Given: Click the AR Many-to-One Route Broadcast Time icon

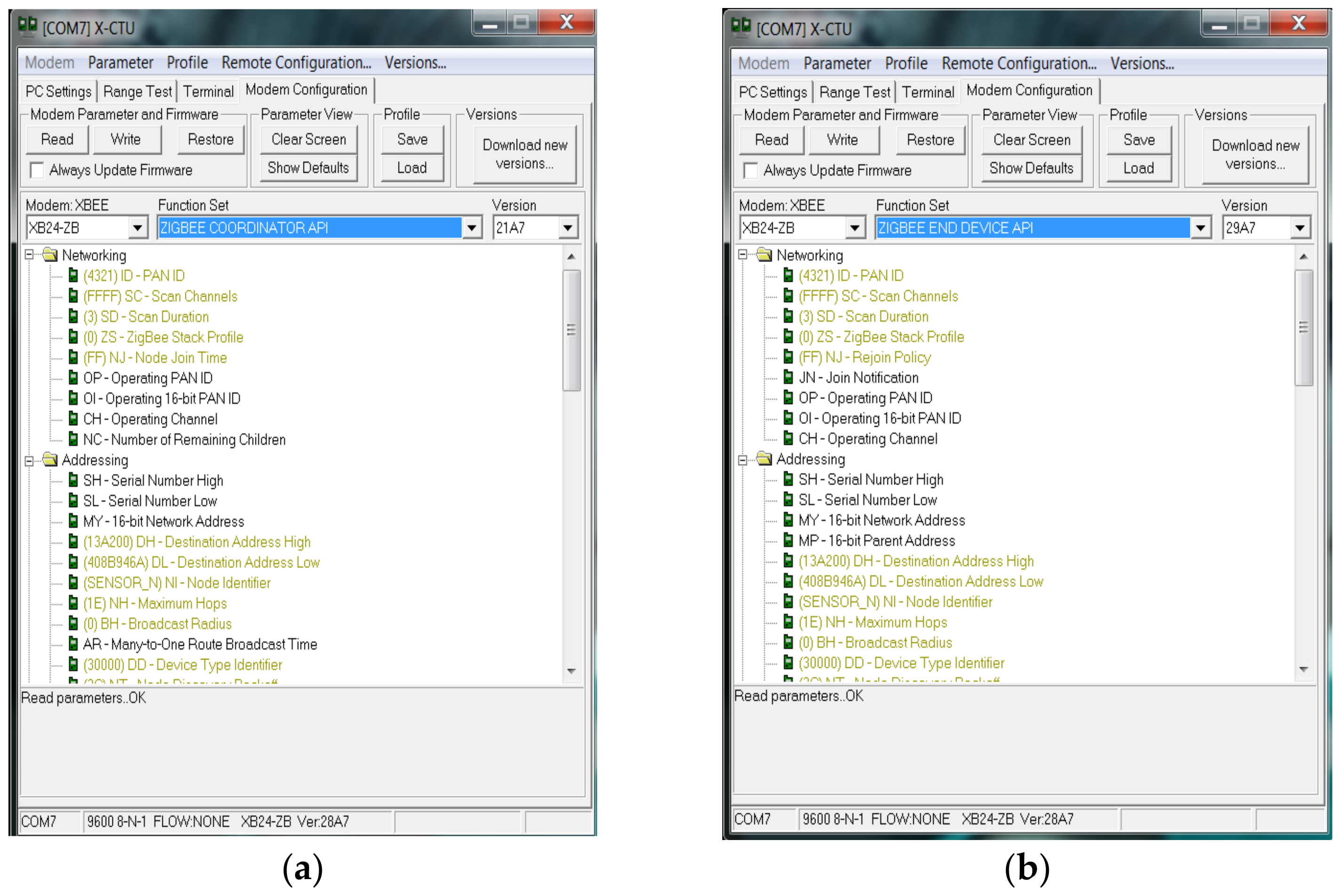Looking at the screenshot, I should (x=73, y=644).
